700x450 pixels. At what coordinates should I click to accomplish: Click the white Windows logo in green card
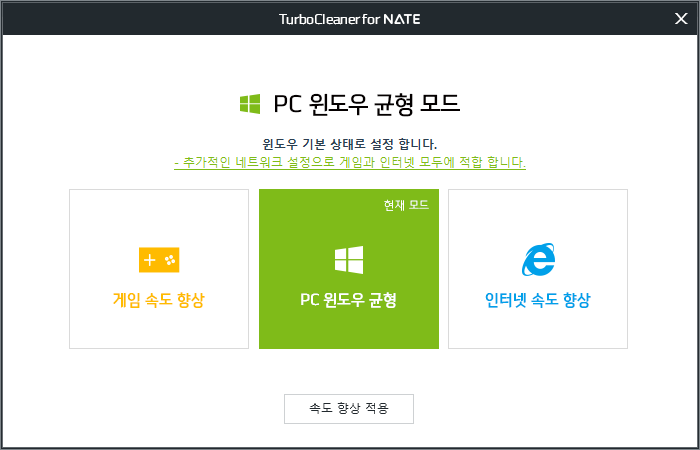coord(349,260)
